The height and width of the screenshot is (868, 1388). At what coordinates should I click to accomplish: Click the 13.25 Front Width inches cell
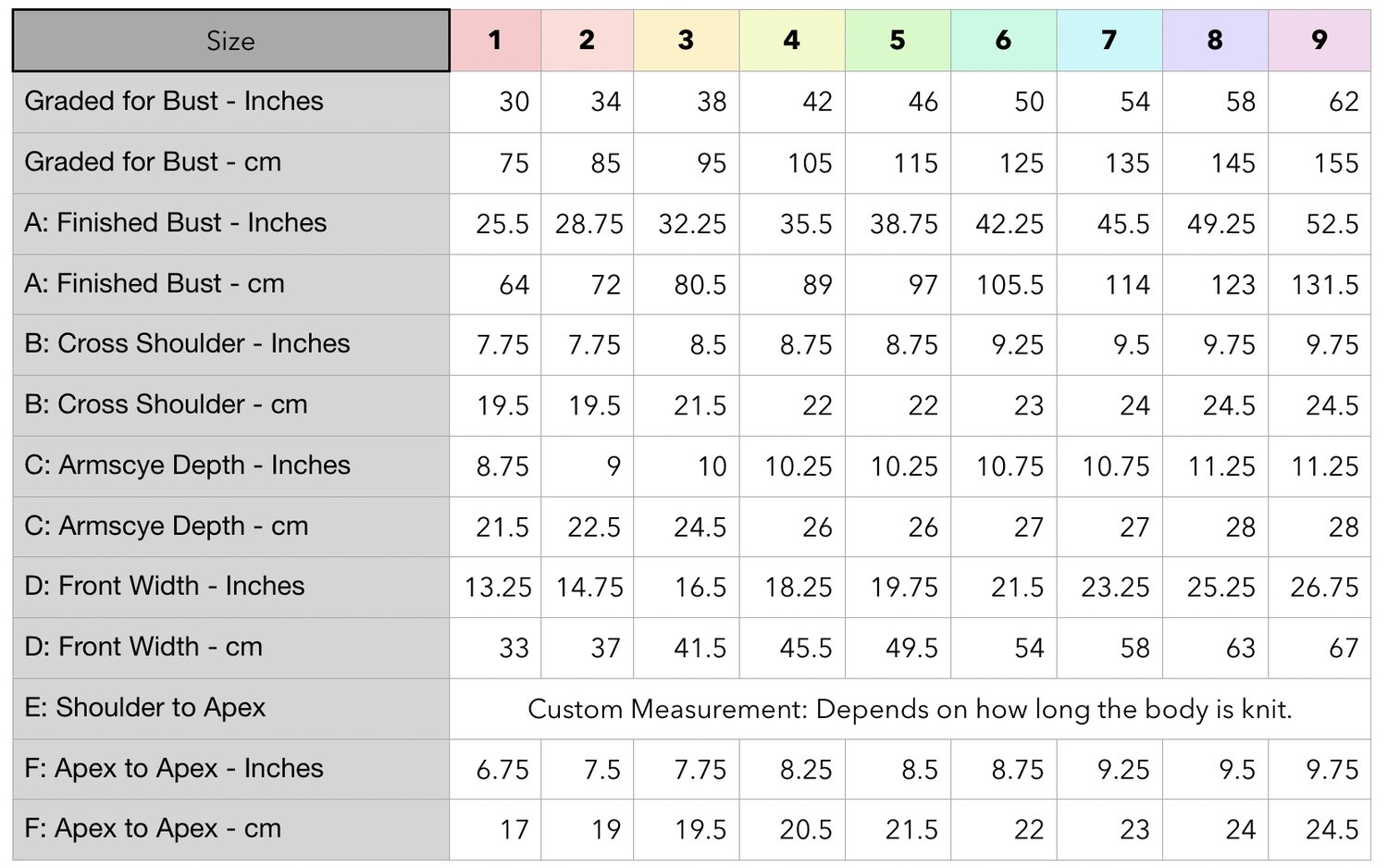pyautogui.click(x=498, y=588)
